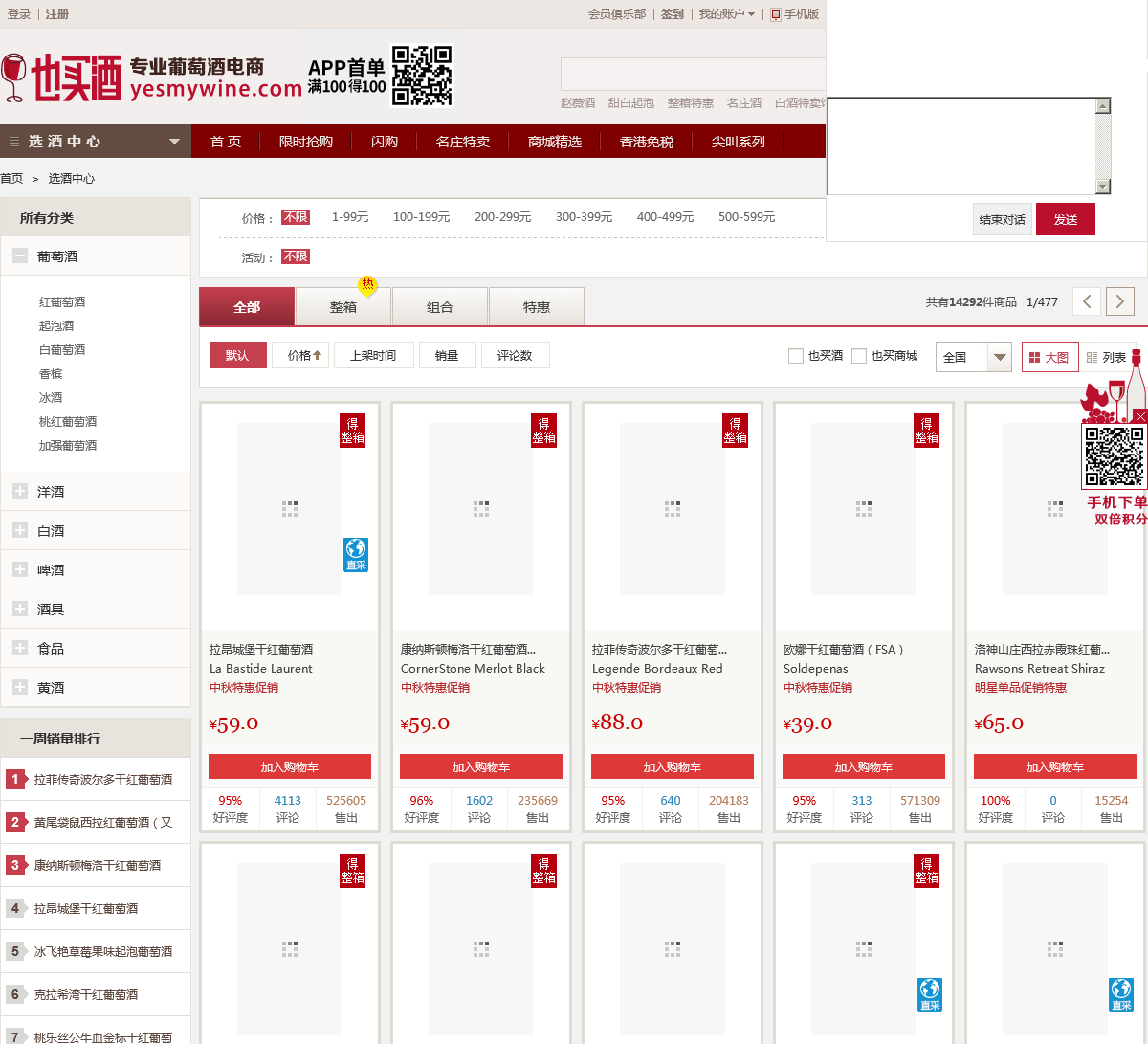Click 直采 globe badge on La Bastide Laurent
The image size is (1148, 1044).
[356, 554]
